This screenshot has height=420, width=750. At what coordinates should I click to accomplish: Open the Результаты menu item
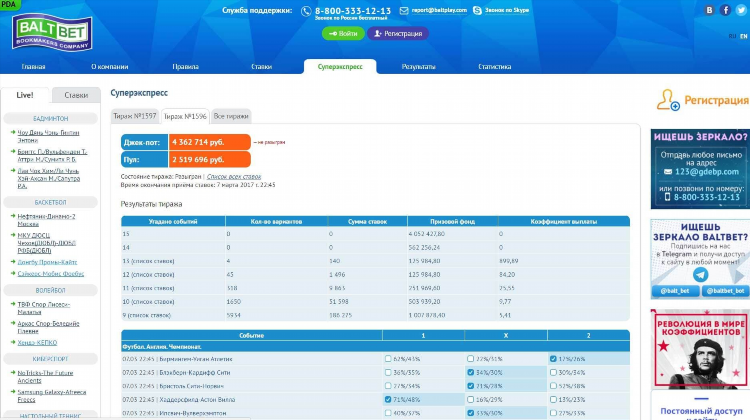[419, 66]
